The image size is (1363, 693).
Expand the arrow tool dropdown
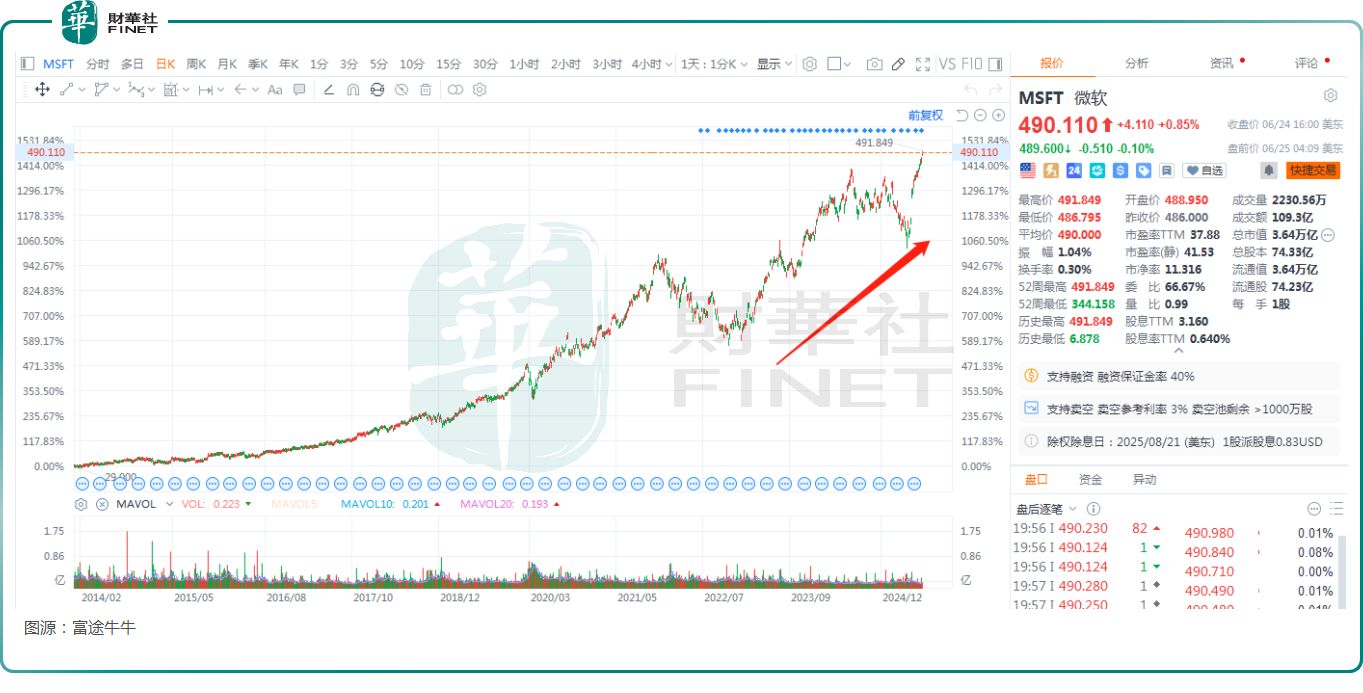pyautogui.click(x=255, y=90)
